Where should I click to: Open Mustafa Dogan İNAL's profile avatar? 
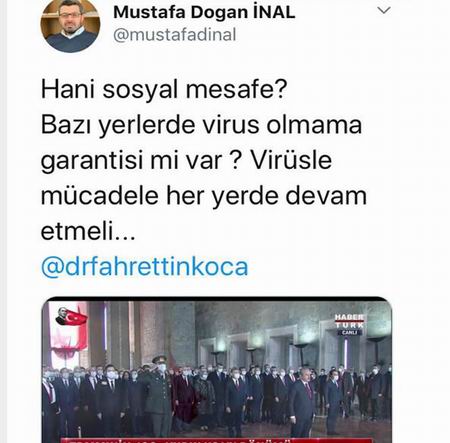70,25
